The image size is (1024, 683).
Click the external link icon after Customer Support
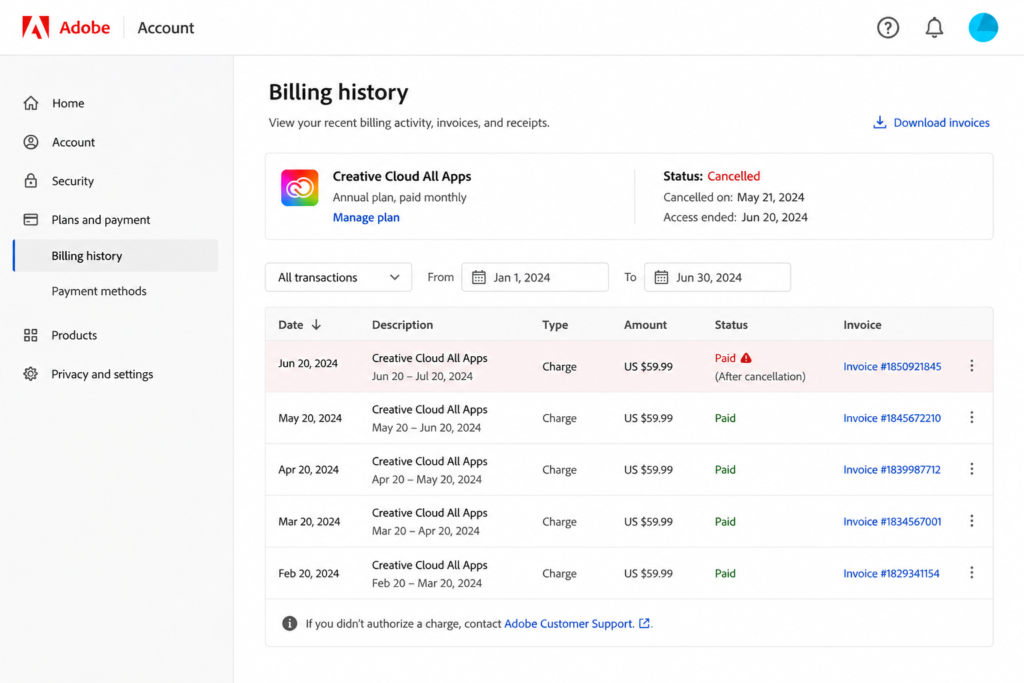point(645,623)
